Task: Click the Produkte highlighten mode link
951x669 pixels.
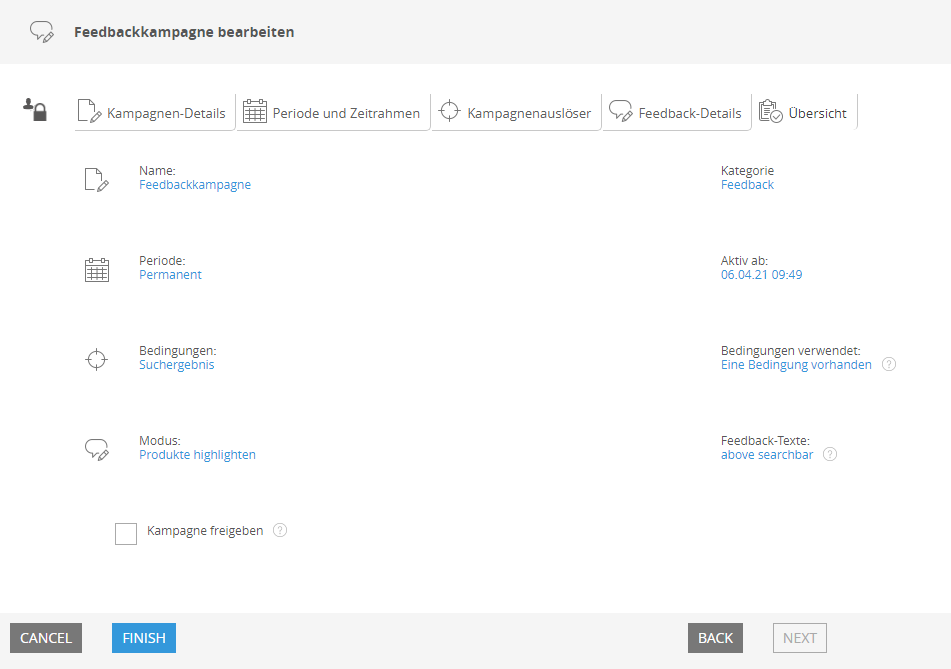Action: click(x=197, y=454)
